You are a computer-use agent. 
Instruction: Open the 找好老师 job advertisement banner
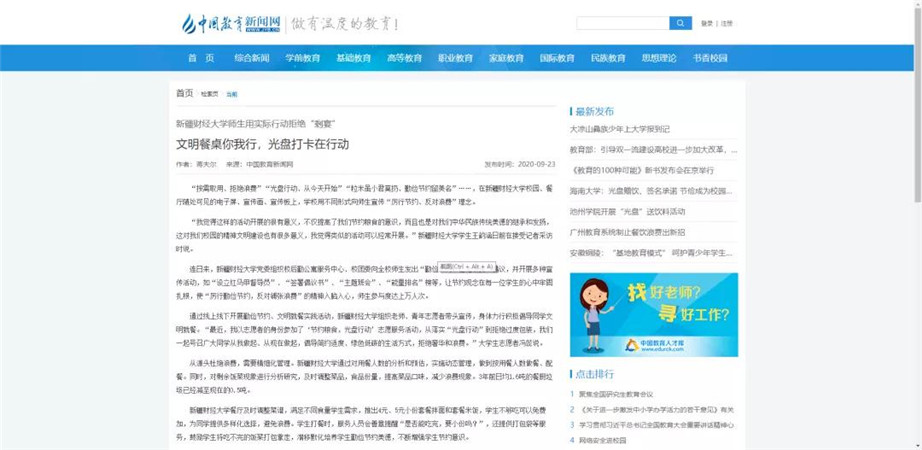click(654, 314)
